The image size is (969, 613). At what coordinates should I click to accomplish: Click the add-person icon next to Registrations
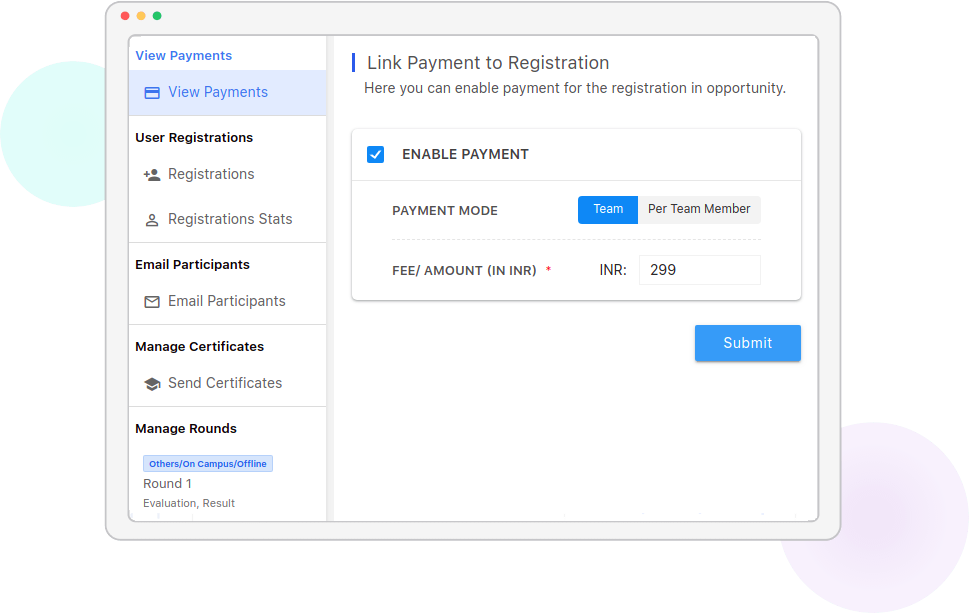(151, 175)
